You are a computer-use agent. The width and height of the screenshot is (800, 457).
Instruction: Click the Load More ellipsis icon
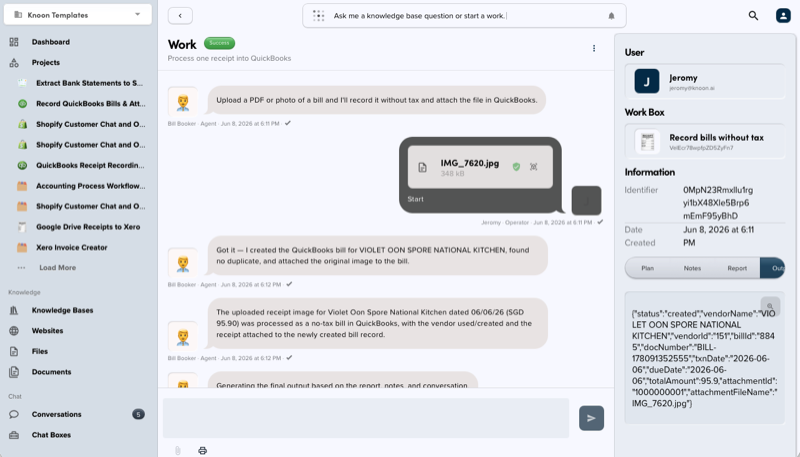(21, 267)
